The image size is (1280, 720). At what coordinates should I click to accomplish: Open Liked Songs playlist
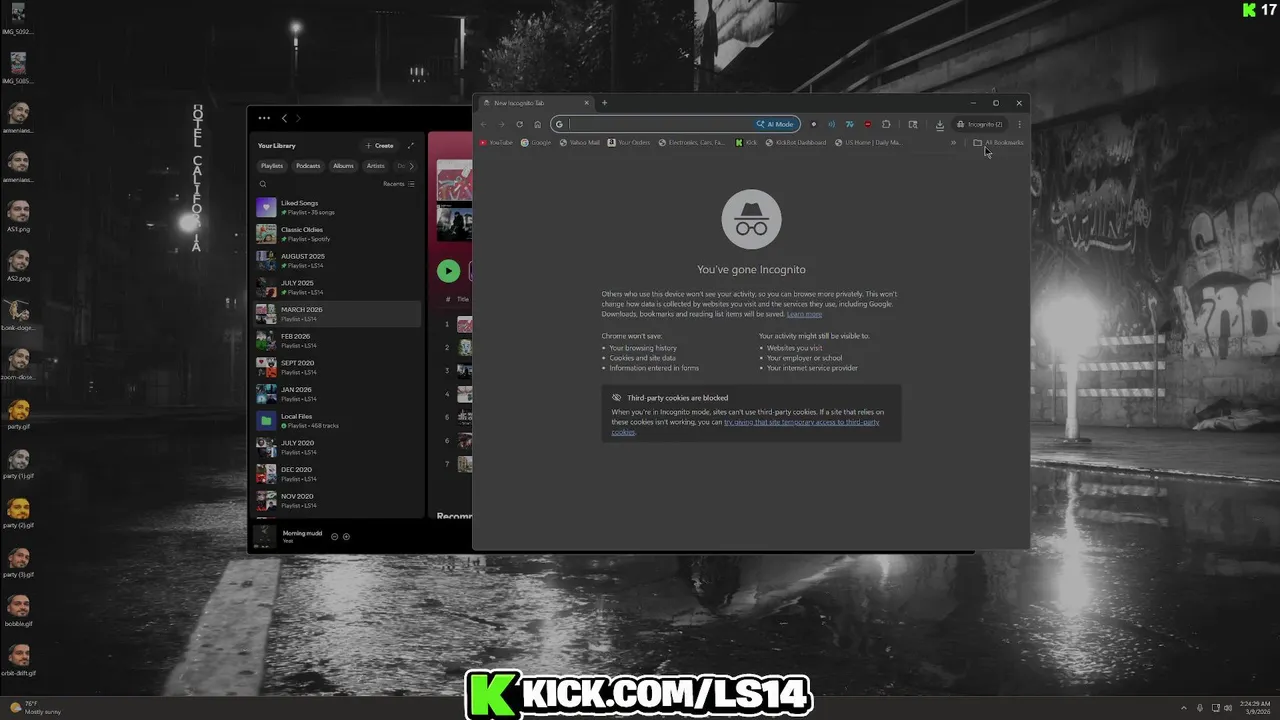(x=338, y=207)
